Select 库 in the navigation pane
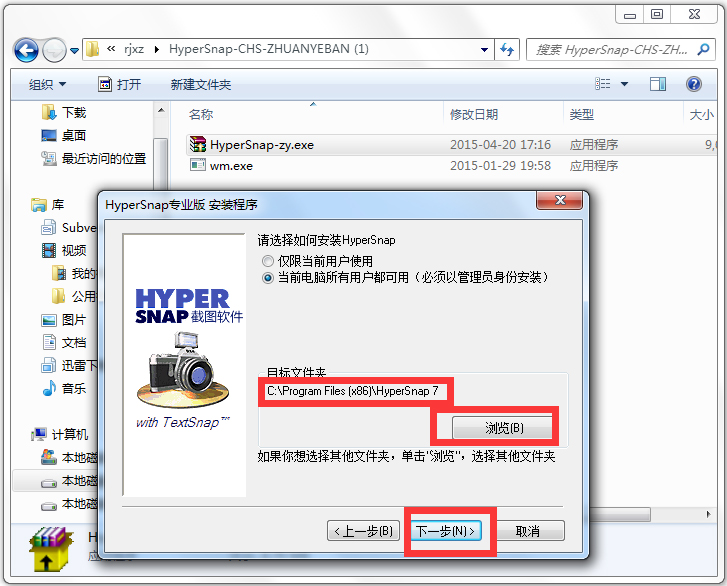The height and width of the screenshot is (586, 727). [47, 204]
